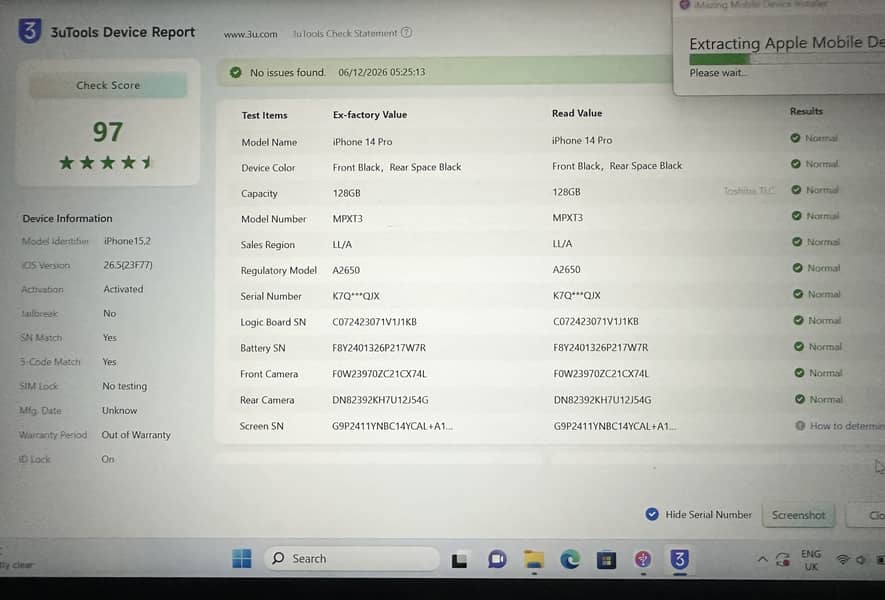
Task: Click the Out of Warranty value
Action: click(136, 435)
